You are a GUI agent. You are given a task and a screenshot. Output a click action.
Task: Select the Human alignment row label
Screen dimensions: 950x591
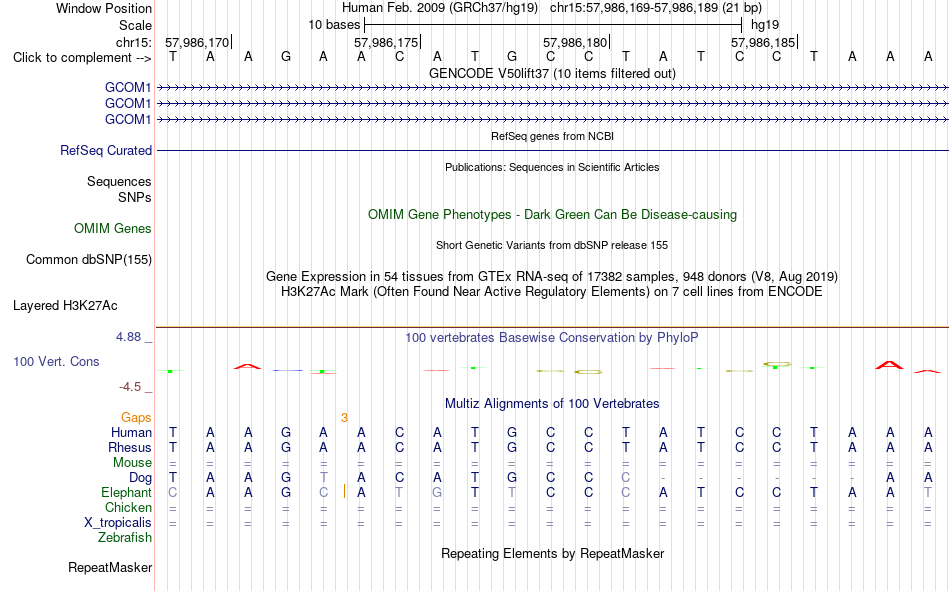(131, 432)
